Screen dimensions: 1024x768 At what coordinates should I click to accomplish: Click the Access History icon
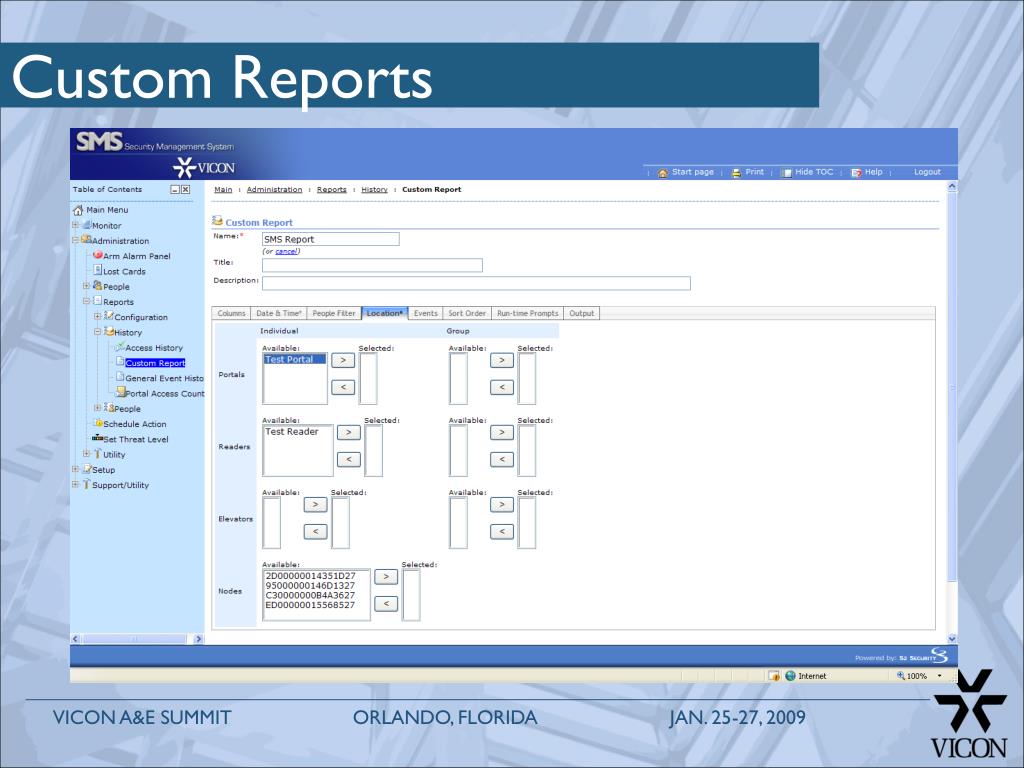pos(120,347)
